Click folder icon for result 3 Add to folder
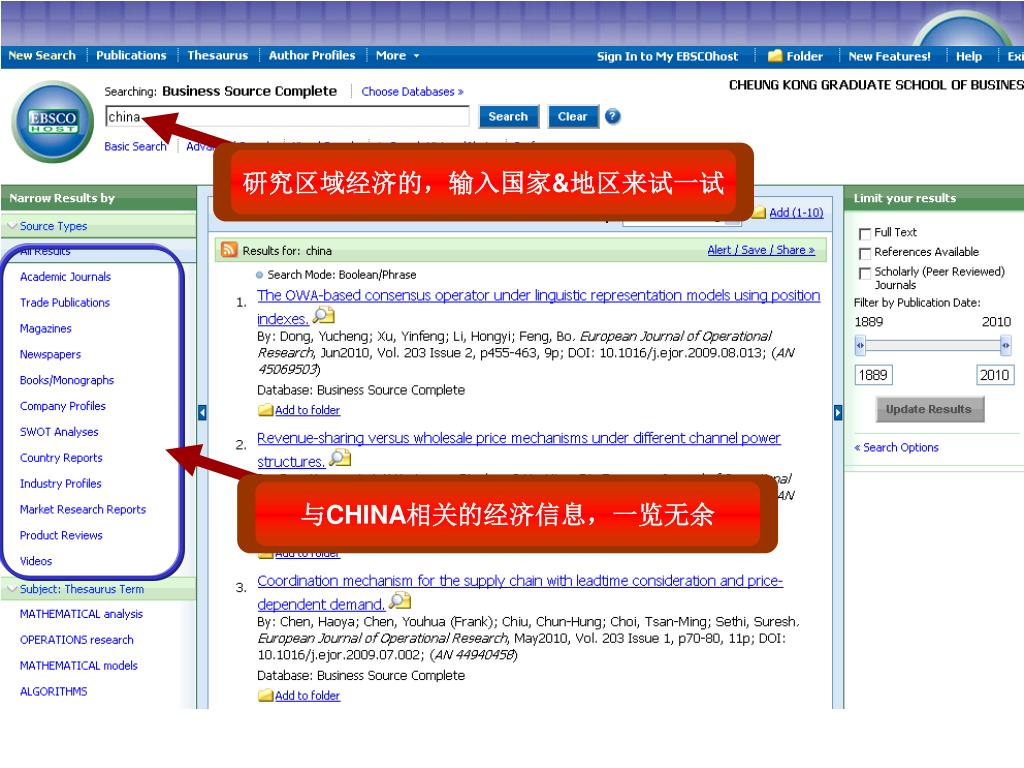This screenshot has width=1024, height=768. (265, 696)
